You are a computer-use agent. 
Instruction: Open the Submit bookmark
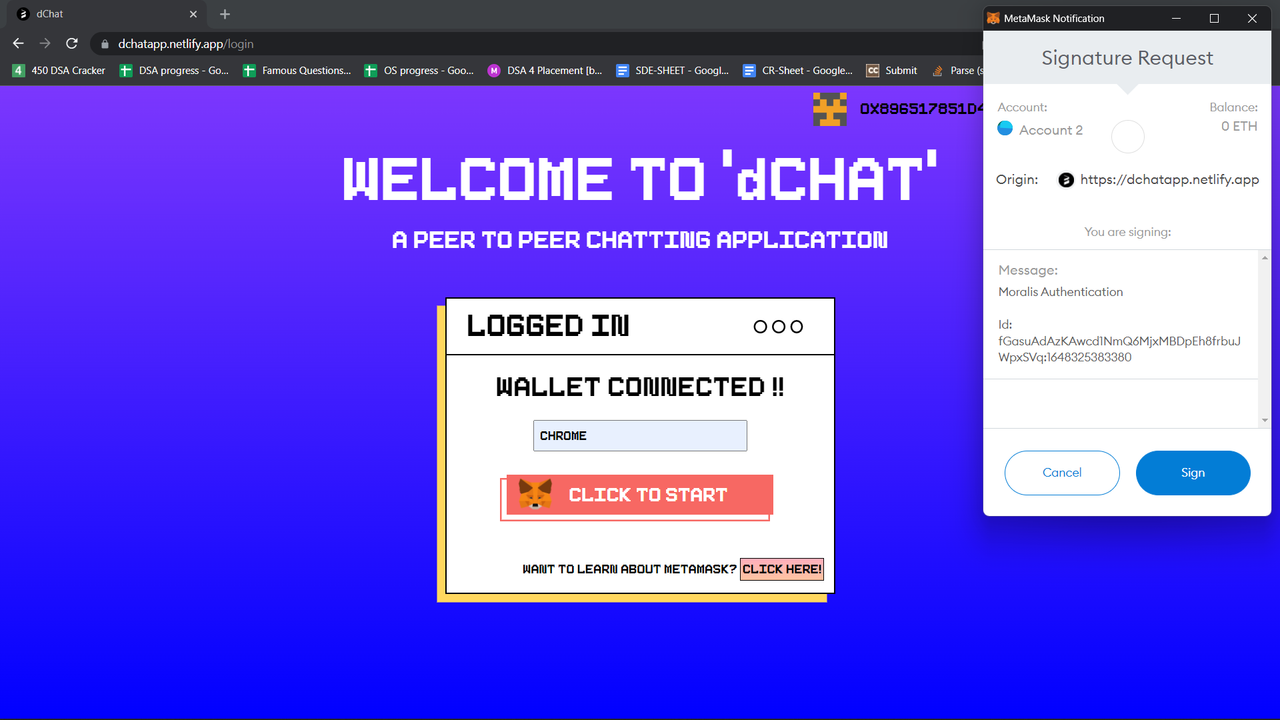[891, 70]
